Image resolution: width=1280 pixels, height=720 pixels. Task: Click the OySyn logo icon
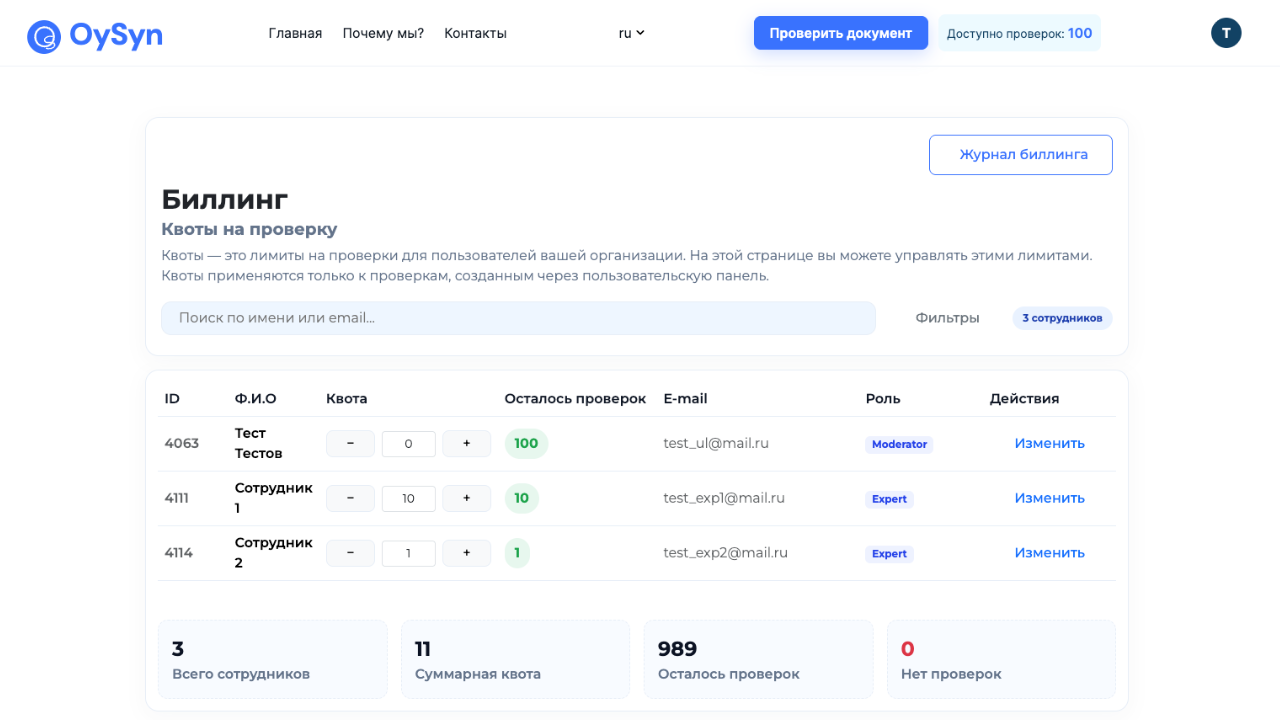tap(44, 37)
